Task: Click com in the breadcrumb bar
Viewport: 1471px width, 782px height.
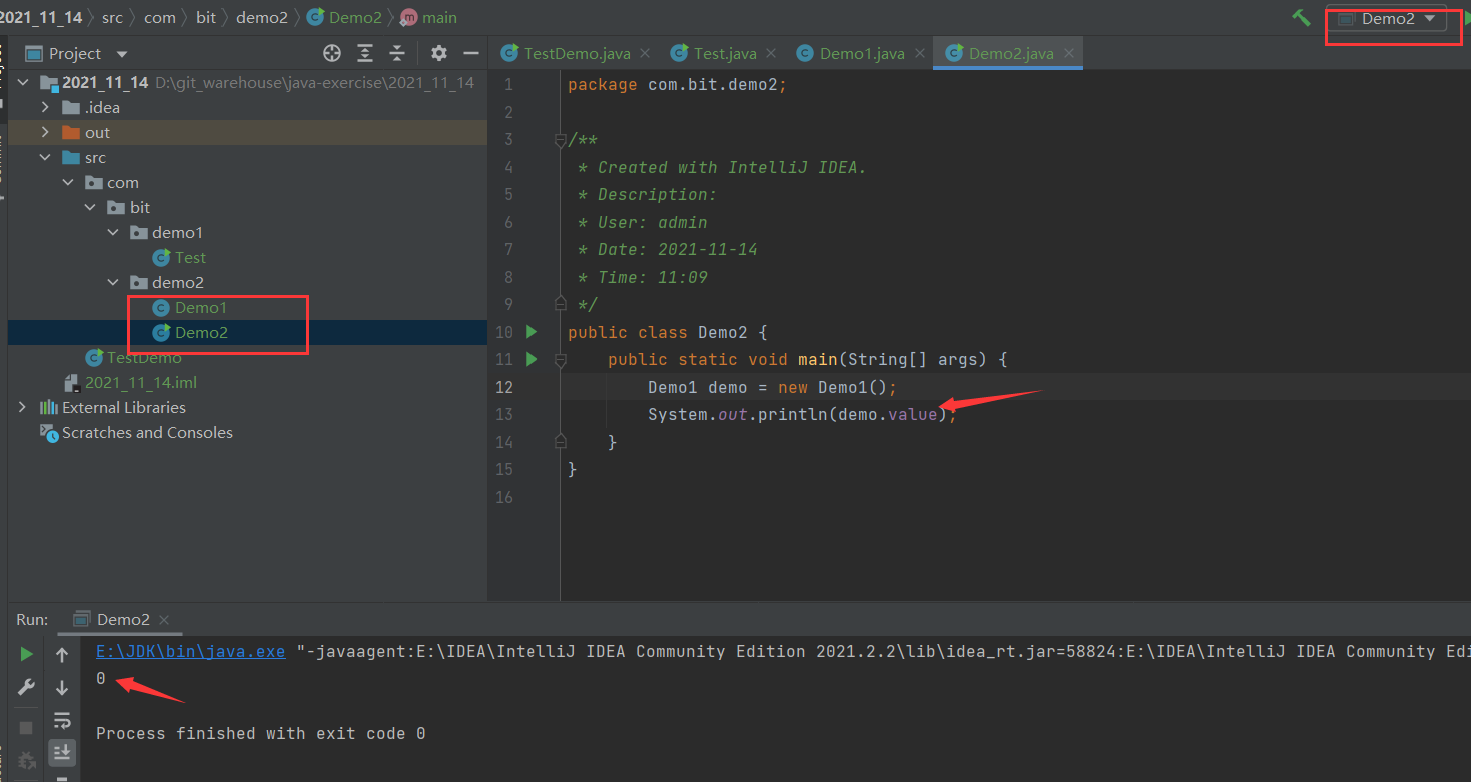Action: coord(160,17)
